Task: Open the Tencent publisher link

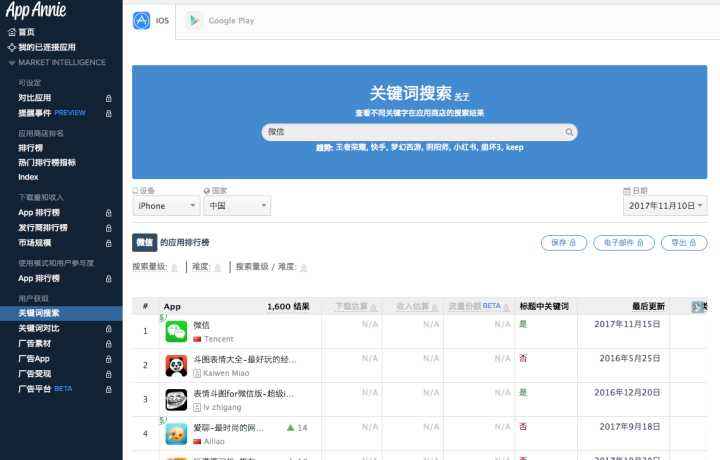Action: coord(219,339)
